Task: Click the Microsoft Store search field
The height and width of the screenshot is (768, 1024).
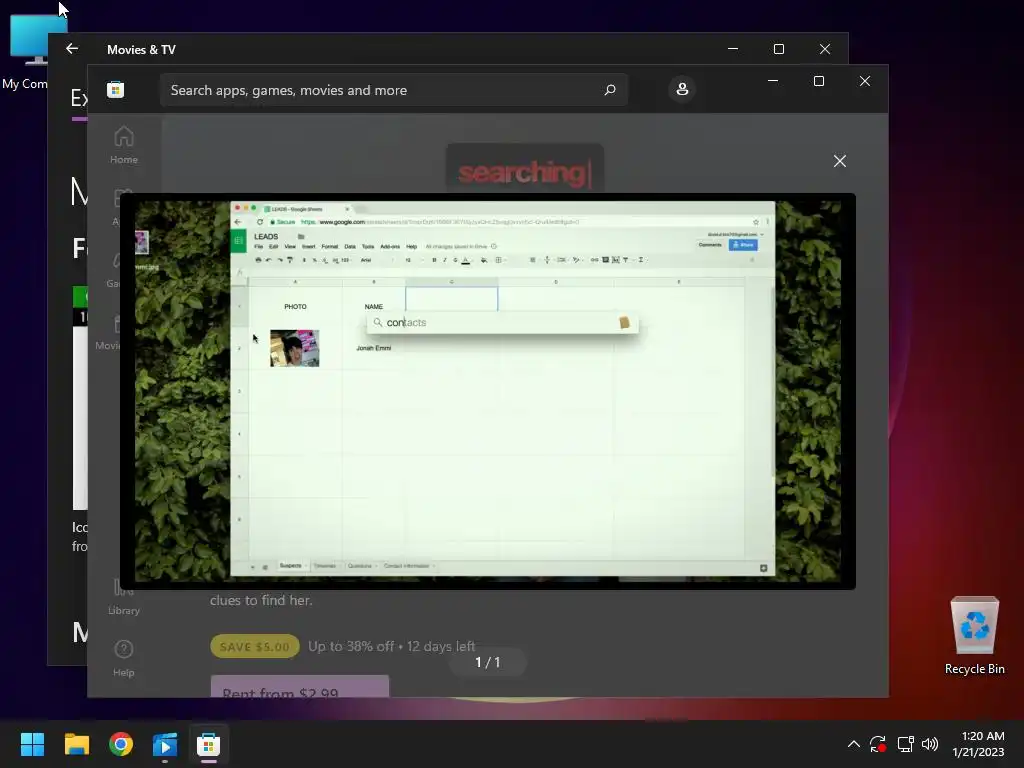Action: tap(394, 89)
